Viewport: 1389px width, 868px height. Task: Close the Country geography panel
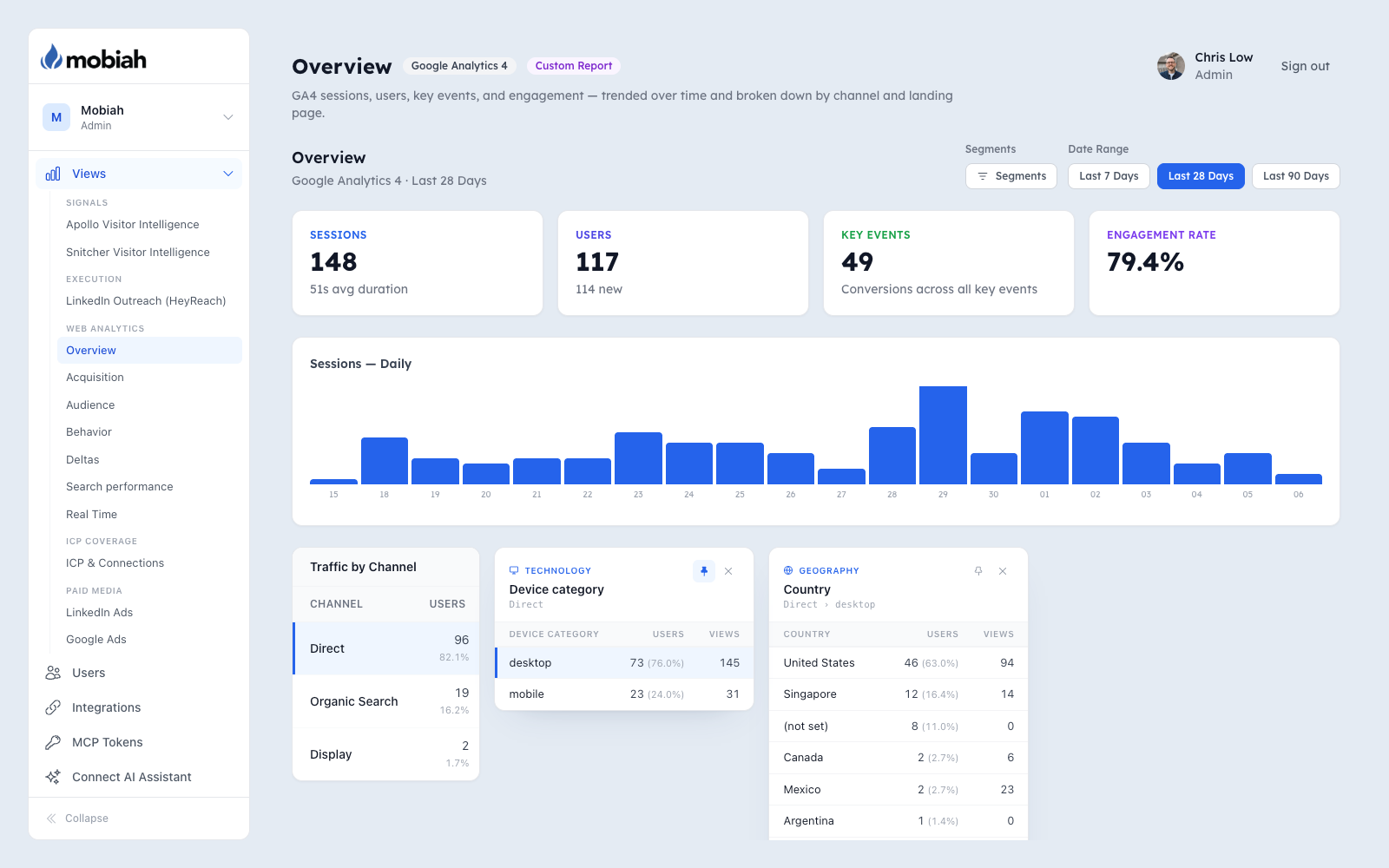1003,571
